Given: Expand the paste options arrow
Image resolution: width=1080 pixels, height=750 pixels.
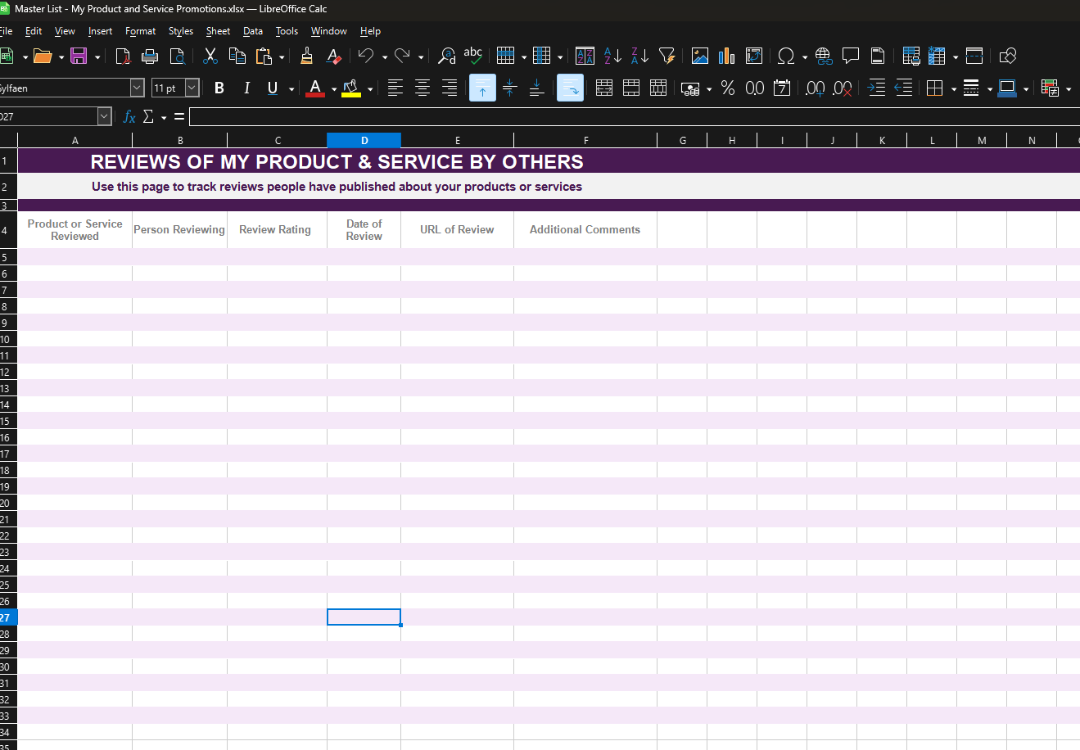Looking at the screenshot, I should pyautogui.click(x=282, y=57).
